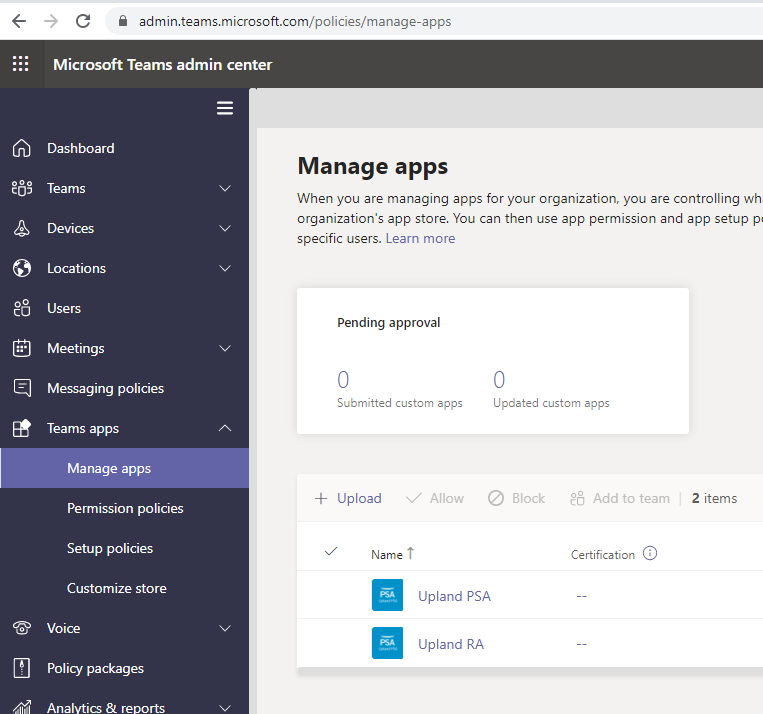Expand the Voice section chevron
Screen dimensions: 763x714
tap(225, 628)
